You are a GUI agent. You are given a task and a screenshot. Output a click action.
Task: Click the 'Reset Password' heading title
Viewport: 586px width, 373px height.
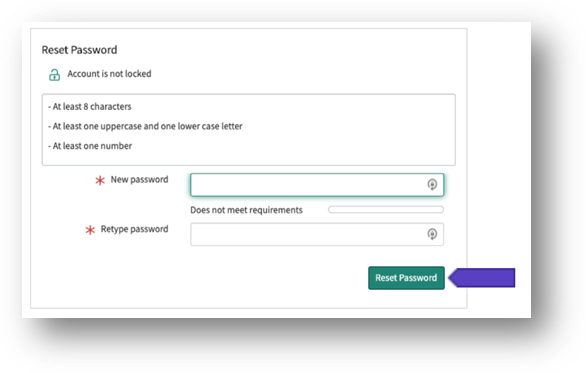79,50
